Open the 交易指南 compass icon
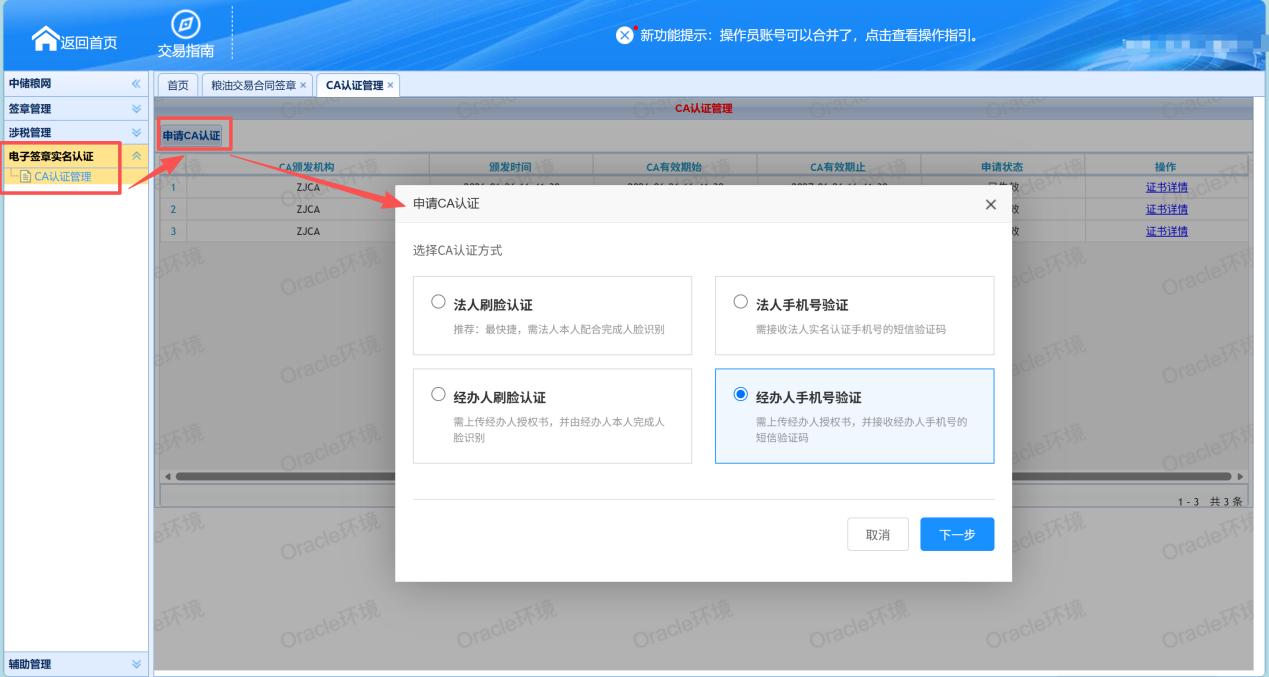 [x=185, y=24]
